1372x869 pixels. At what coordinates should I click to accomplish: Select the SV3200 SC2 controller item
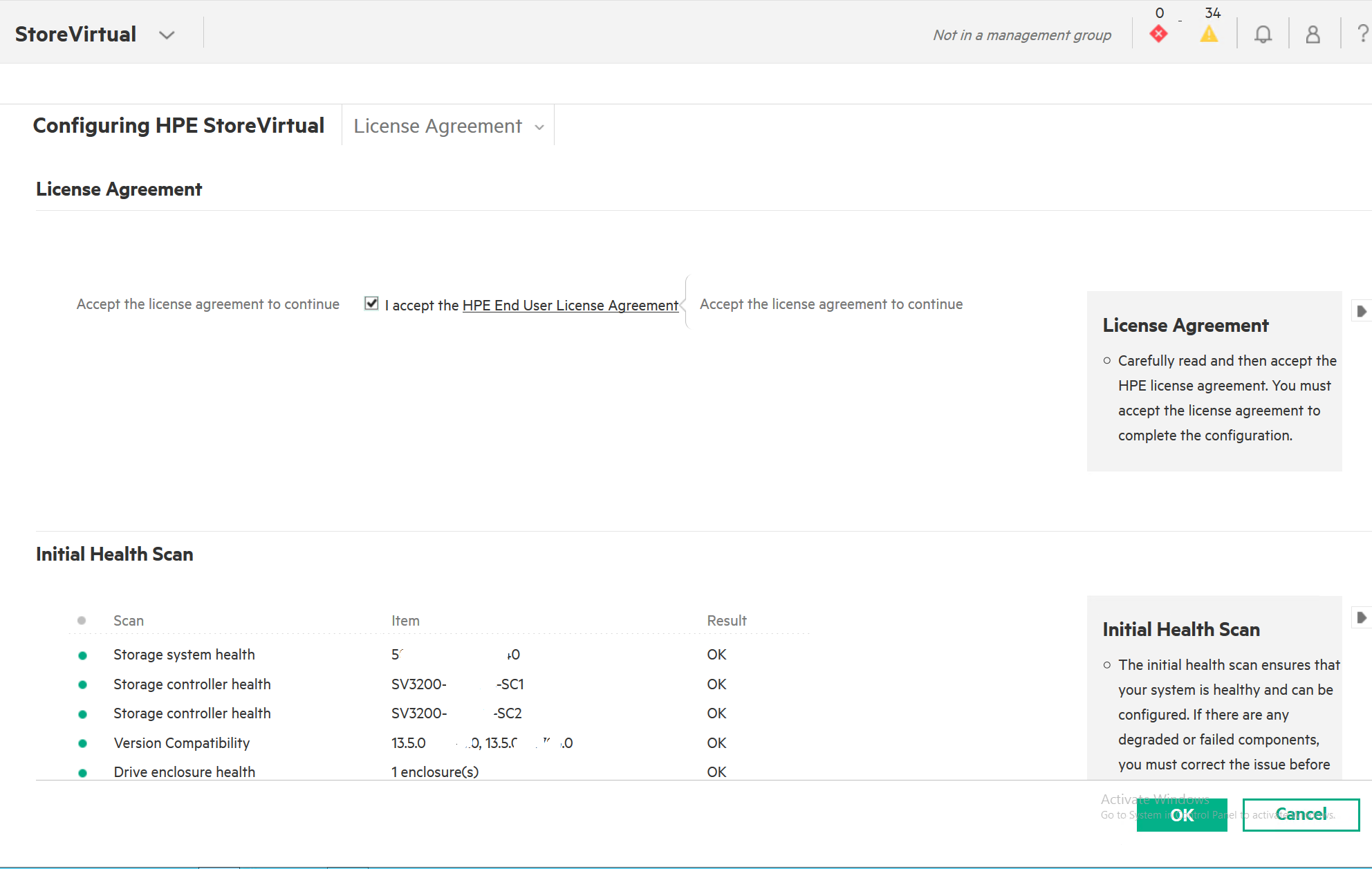[x=456, y=713]
